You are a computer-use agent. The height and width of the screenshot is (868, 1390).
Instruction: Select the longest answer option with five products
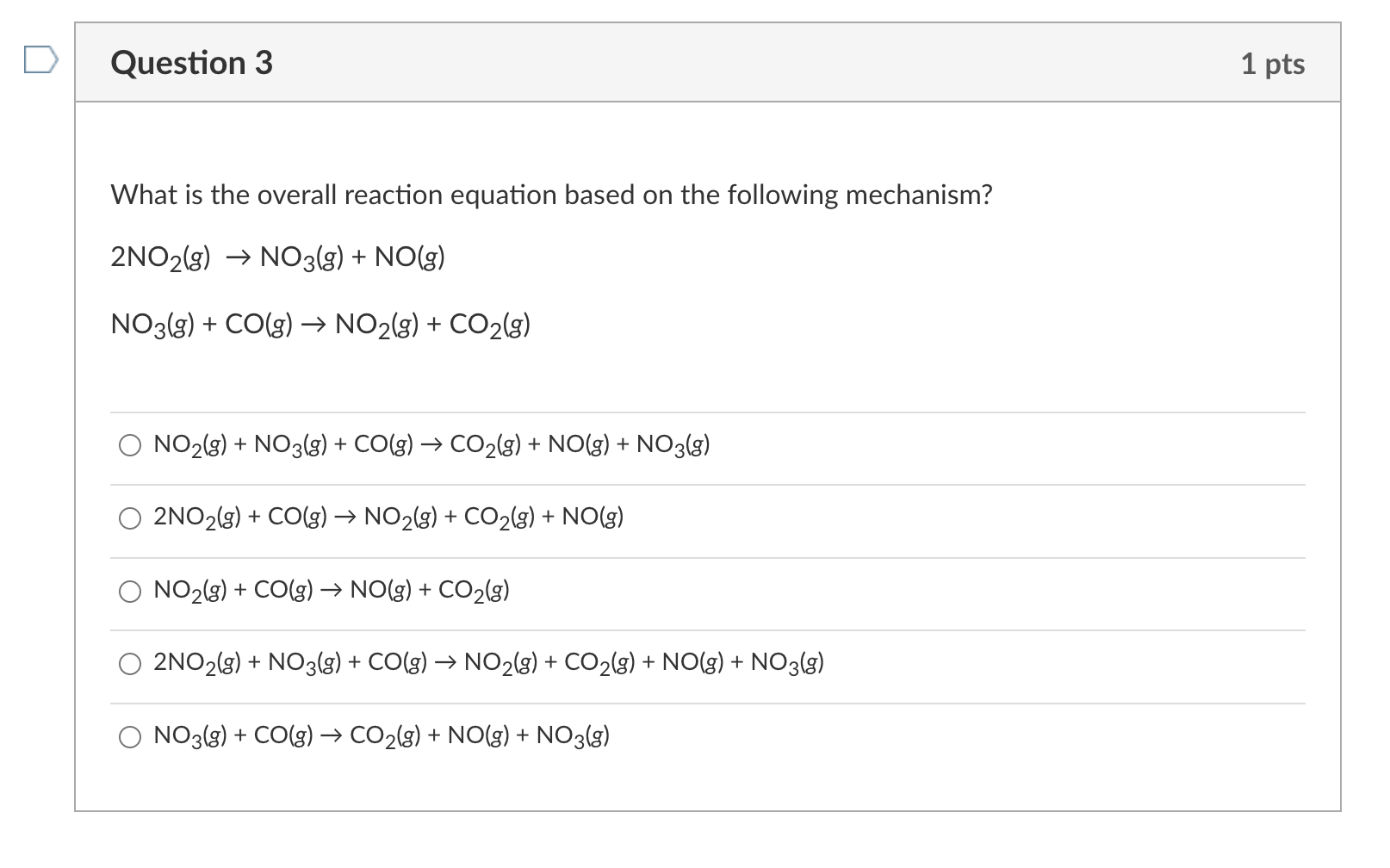tap(487, 663)
